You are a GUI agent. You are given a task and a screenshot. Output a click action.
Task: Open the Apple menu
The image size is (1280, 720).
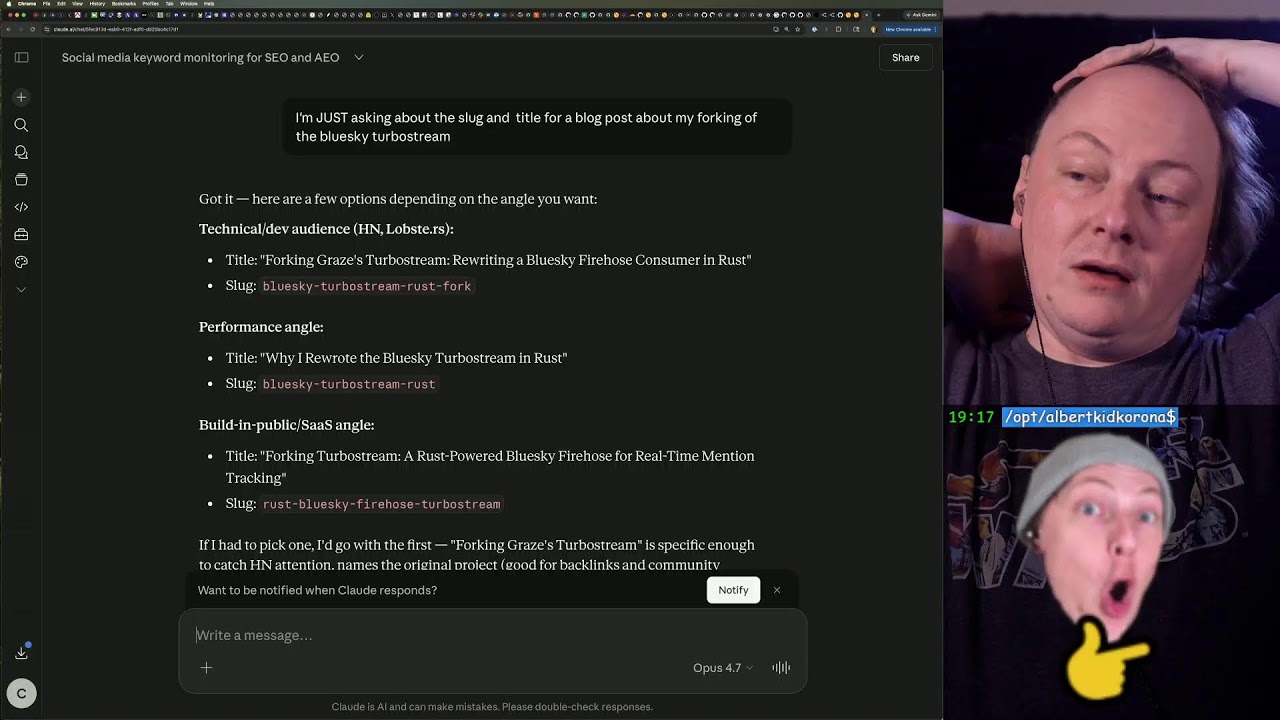7,4
